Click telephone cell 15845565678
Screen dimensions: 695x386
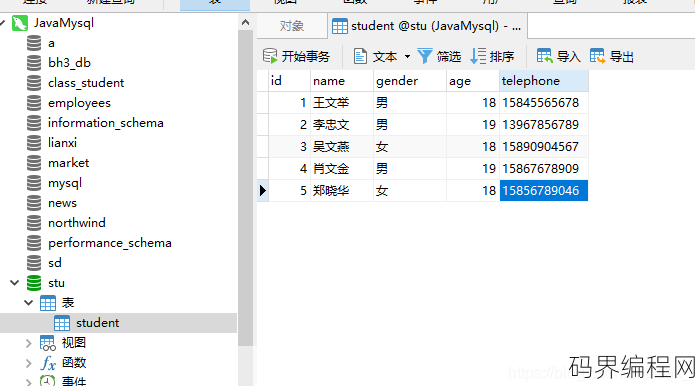[x=544, y=103]
